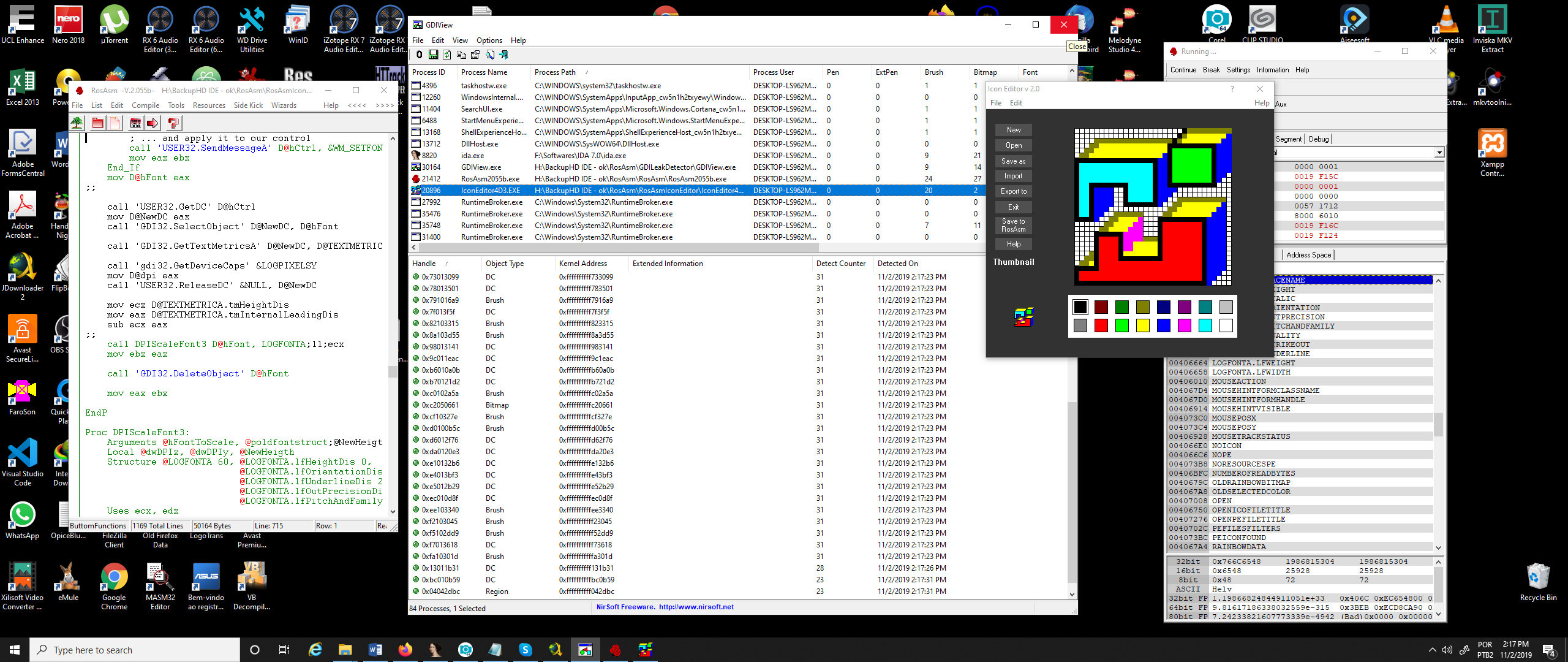Open Options menu in GDIView
Image resolution: width=1568 pixels, height=662 pixels.
pos(489,40)
